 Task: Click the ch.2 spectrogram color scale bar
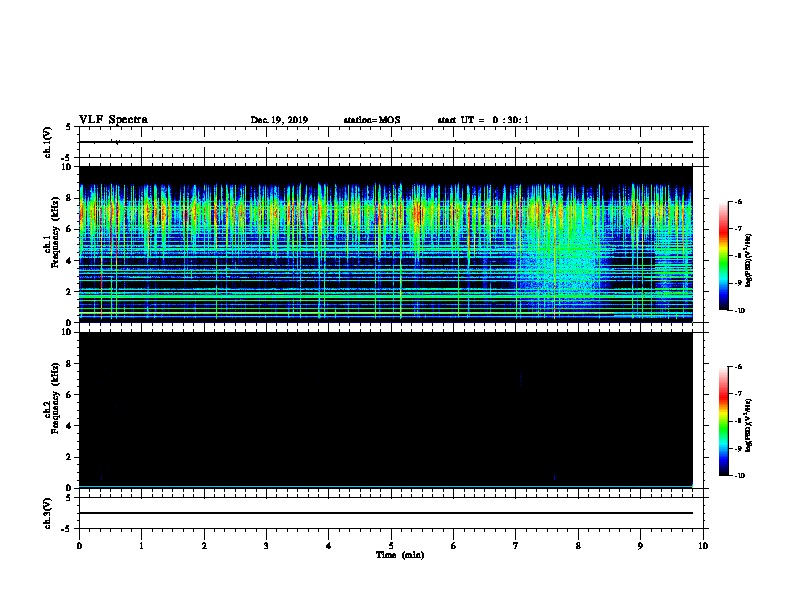point(724,421)
